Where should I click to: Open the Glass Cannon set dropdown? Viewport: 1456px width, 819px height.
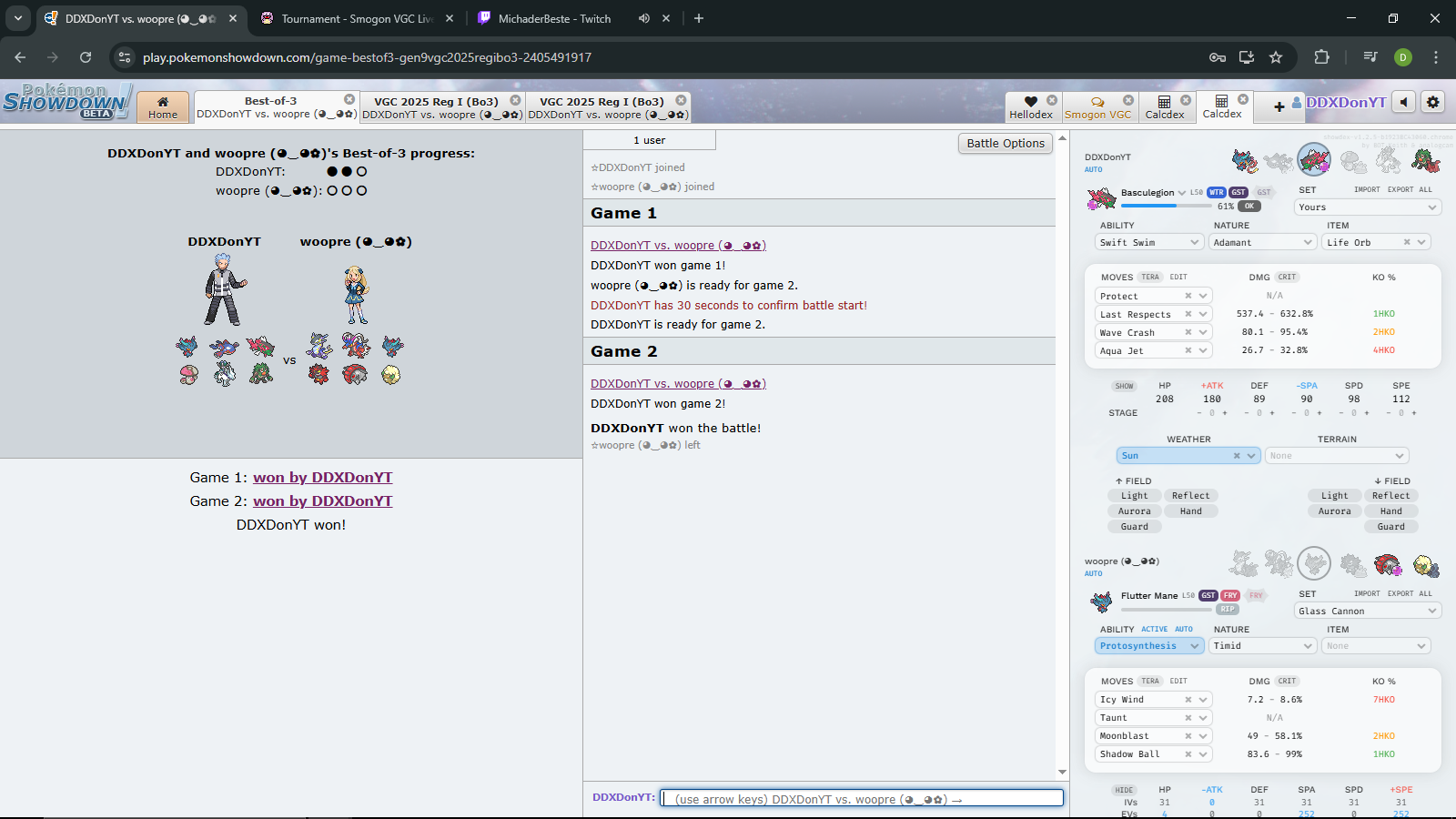coord(1368,612)
